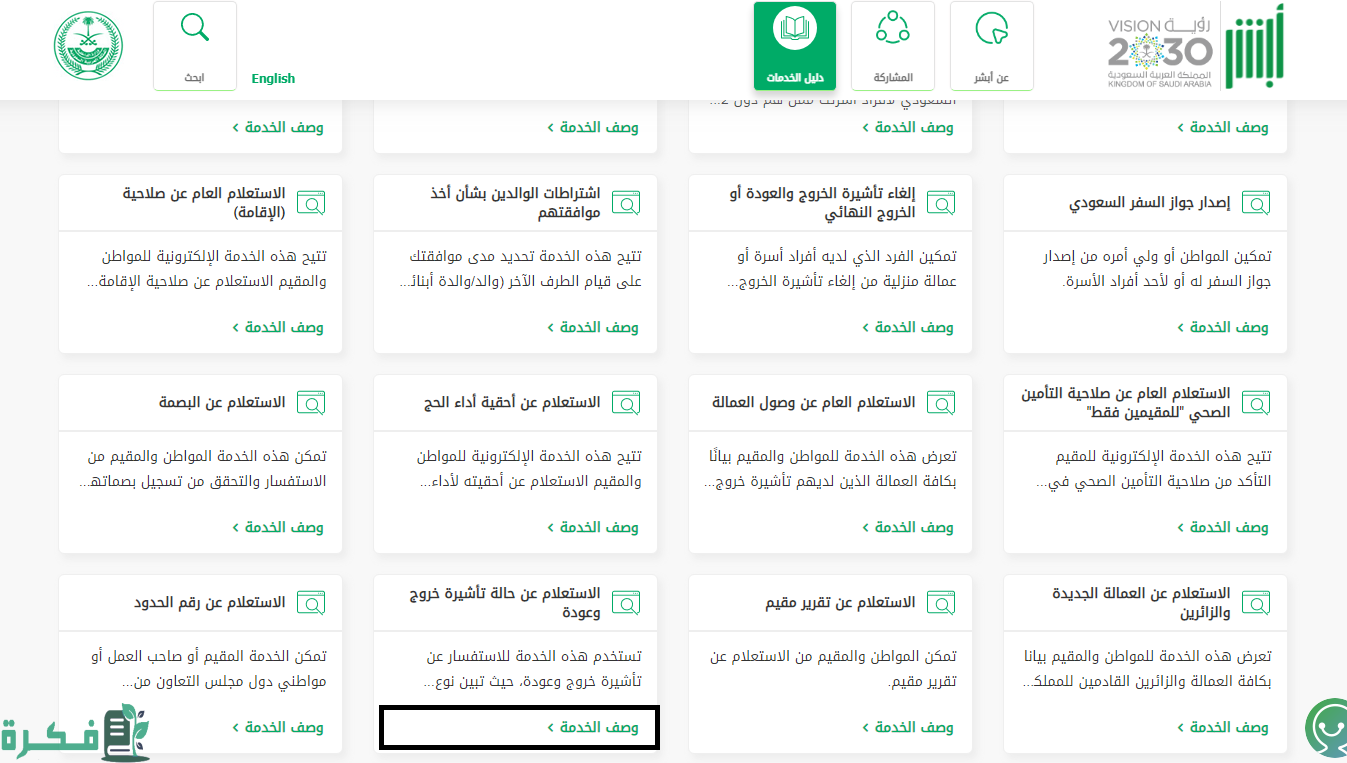Click the Absher logo
This screenshot has width=1347, height=763.
click(1255, 50)
